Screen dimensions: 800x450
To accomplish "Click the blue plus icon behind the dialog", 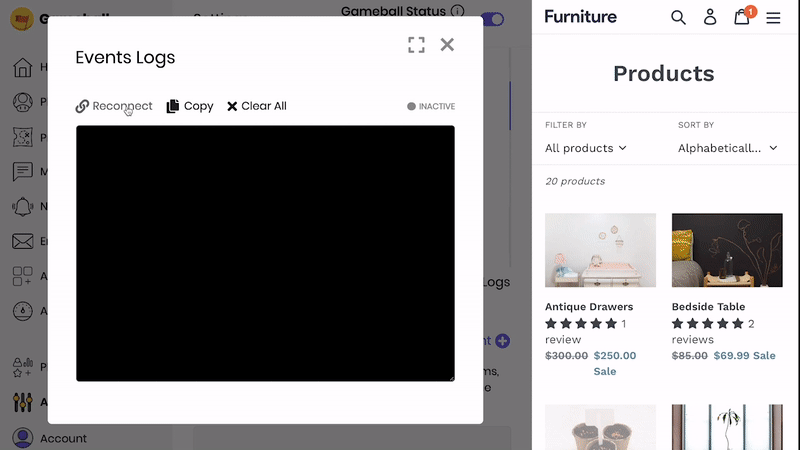I will pos(503,341).
